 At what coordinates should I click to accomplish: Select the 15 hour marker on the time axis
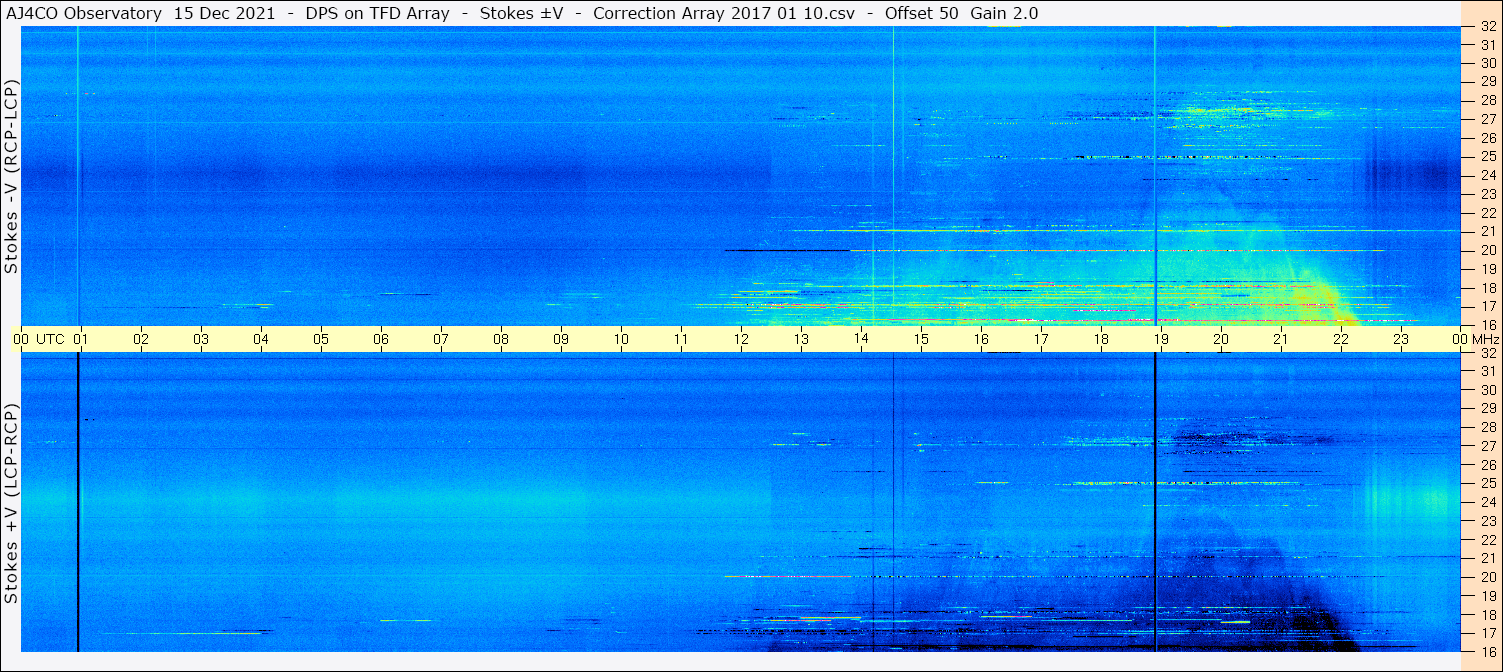pyautogui.click(x=921, y=339)
